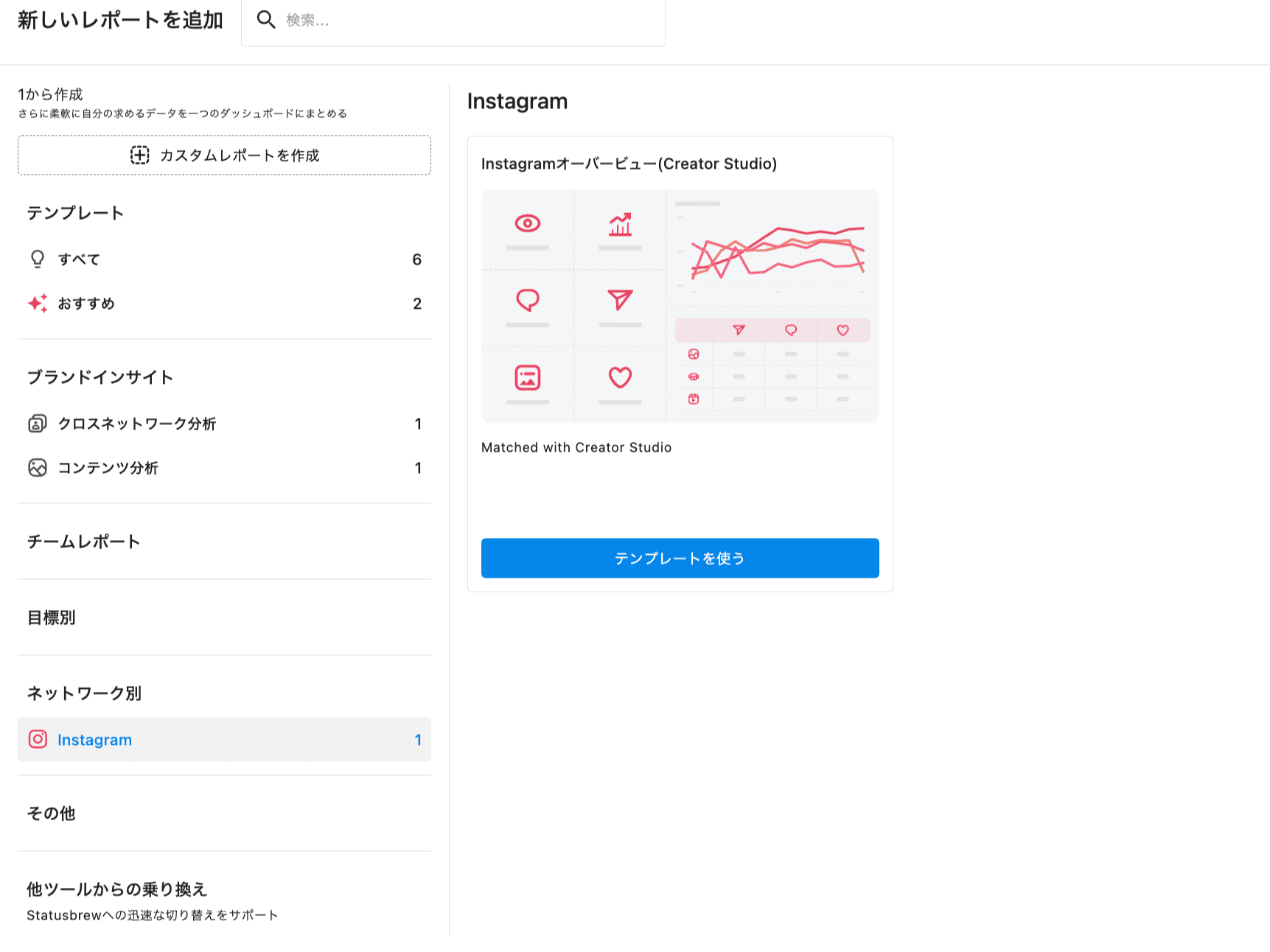Select おすすめ templates category
Viewport: 1270px width, 952px height.
click(x=86, y=304)
